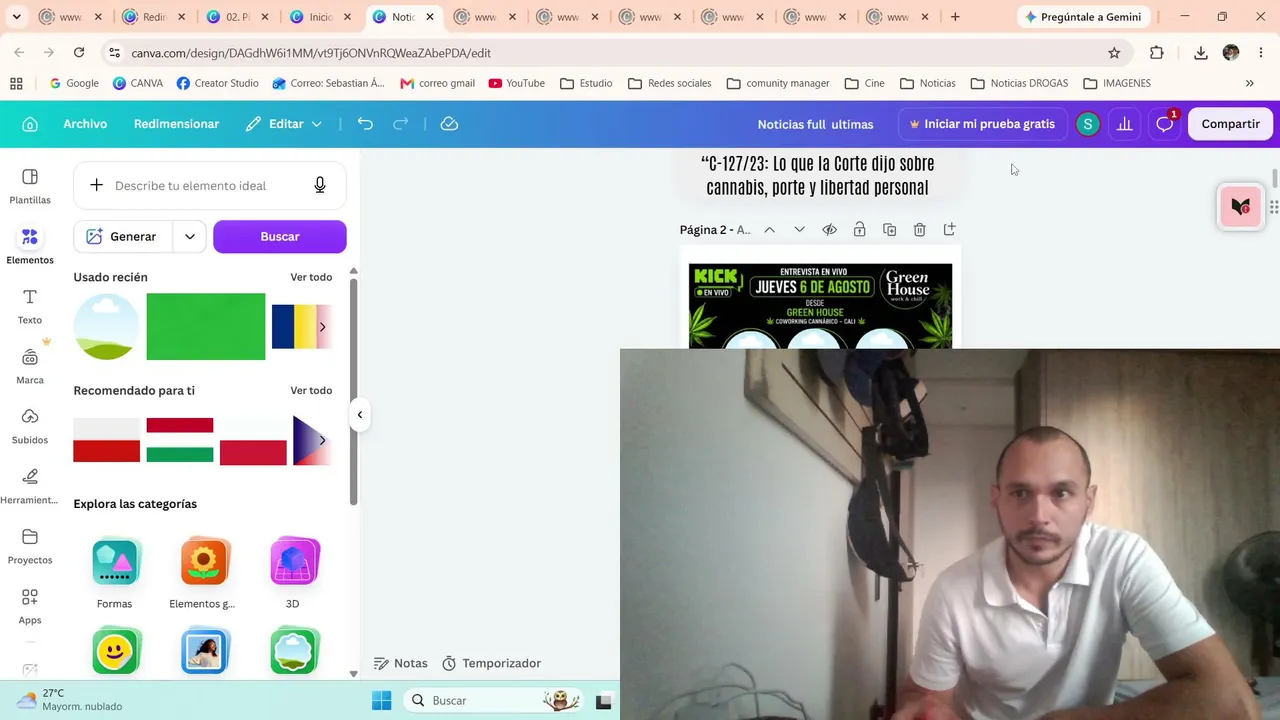Click the redo arrow in the toolbar
The image size is (1280, 720).
click(x=401, y=124)
